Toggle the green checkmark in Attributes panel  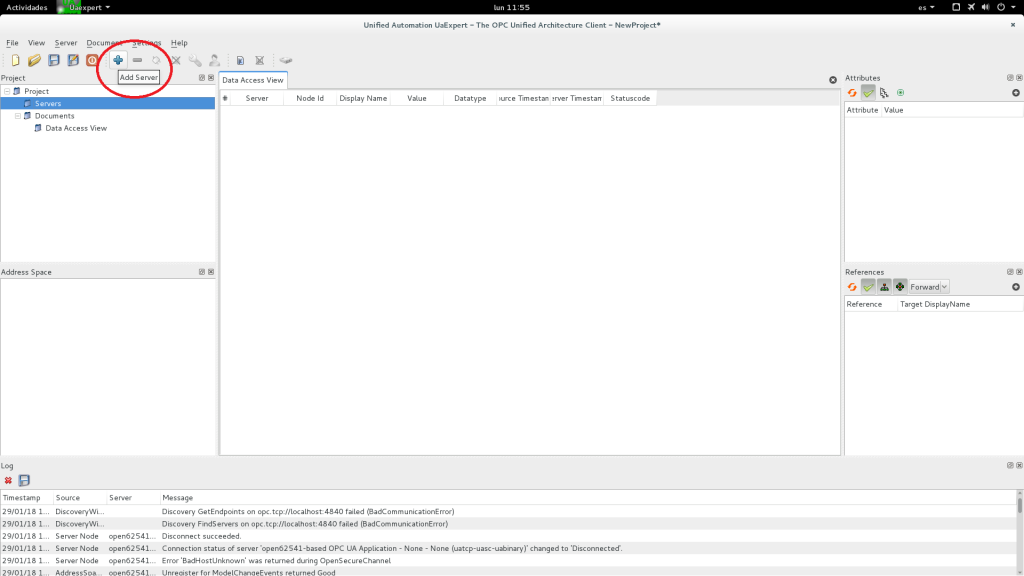(868, 93)
